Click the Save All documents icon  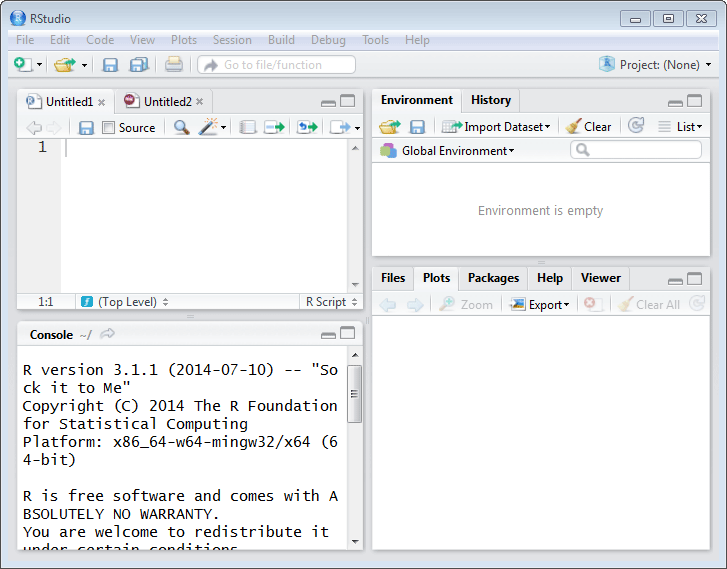point(138,65)
